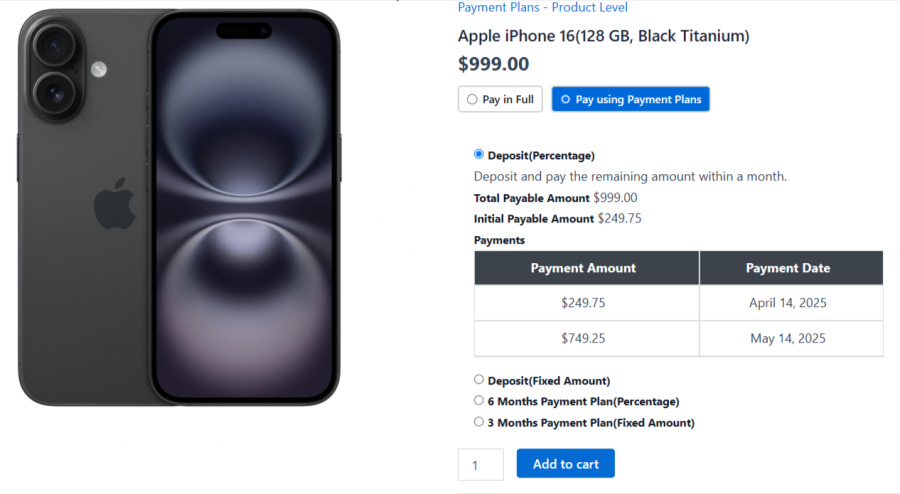This screenshot has width=900, height=494.
Task: Click the Apple iPhone 16 product title
Action: tap(603, 36)
